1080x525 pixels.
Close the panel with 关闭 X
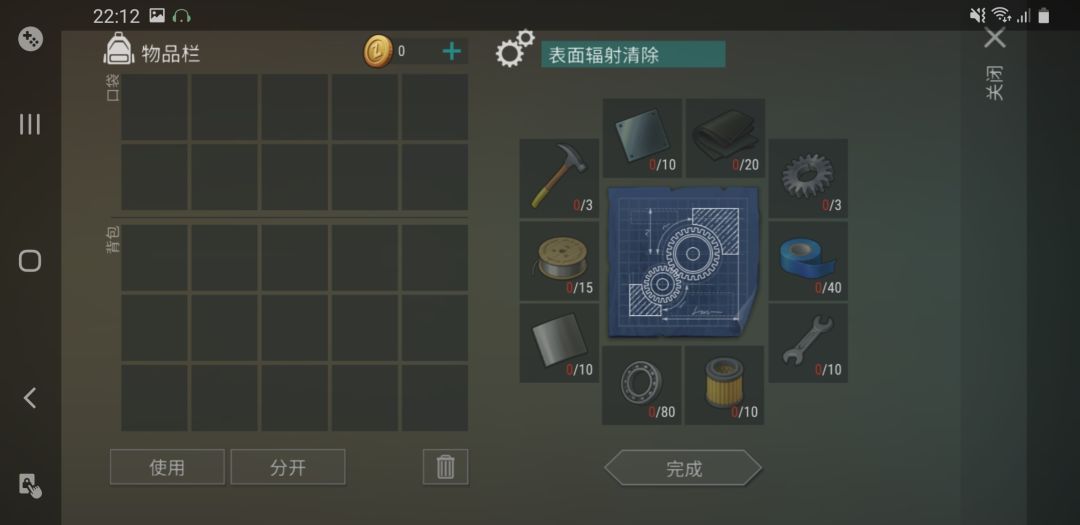coord(995,38)
